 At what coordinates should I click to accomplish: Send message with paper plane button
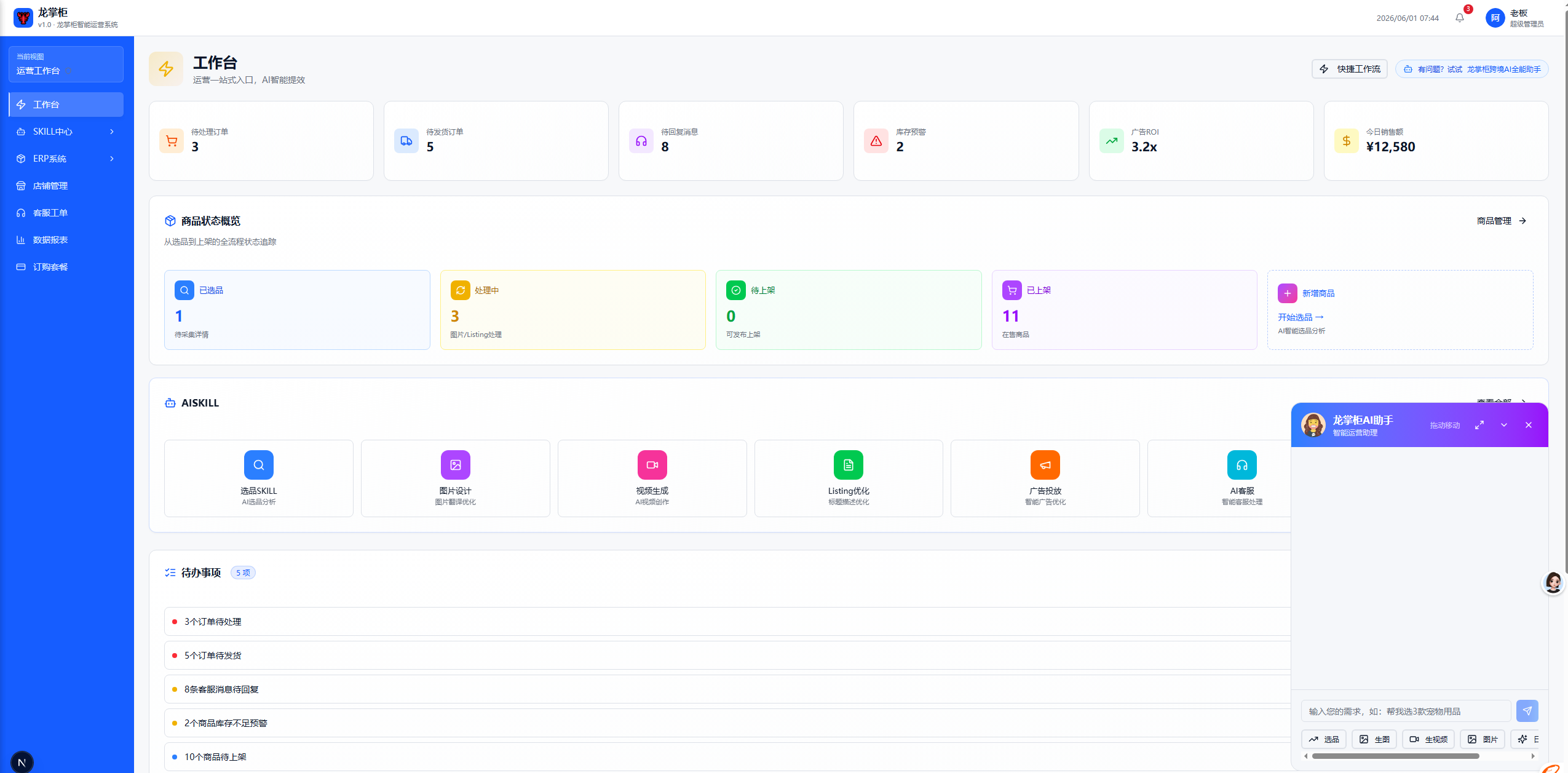tap(1527, 711)
